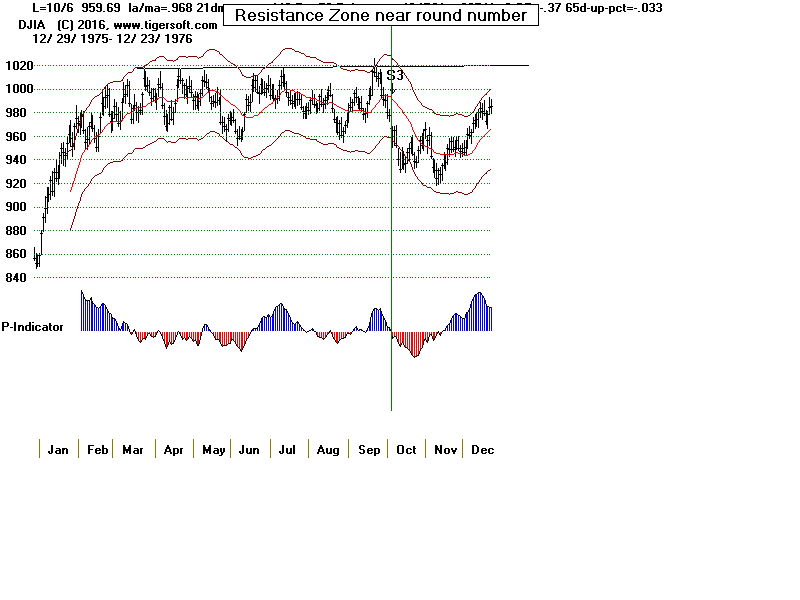
Task: Click the red P-Indicator bars in October
Action: pyautogui.click(x=412, y=343)
